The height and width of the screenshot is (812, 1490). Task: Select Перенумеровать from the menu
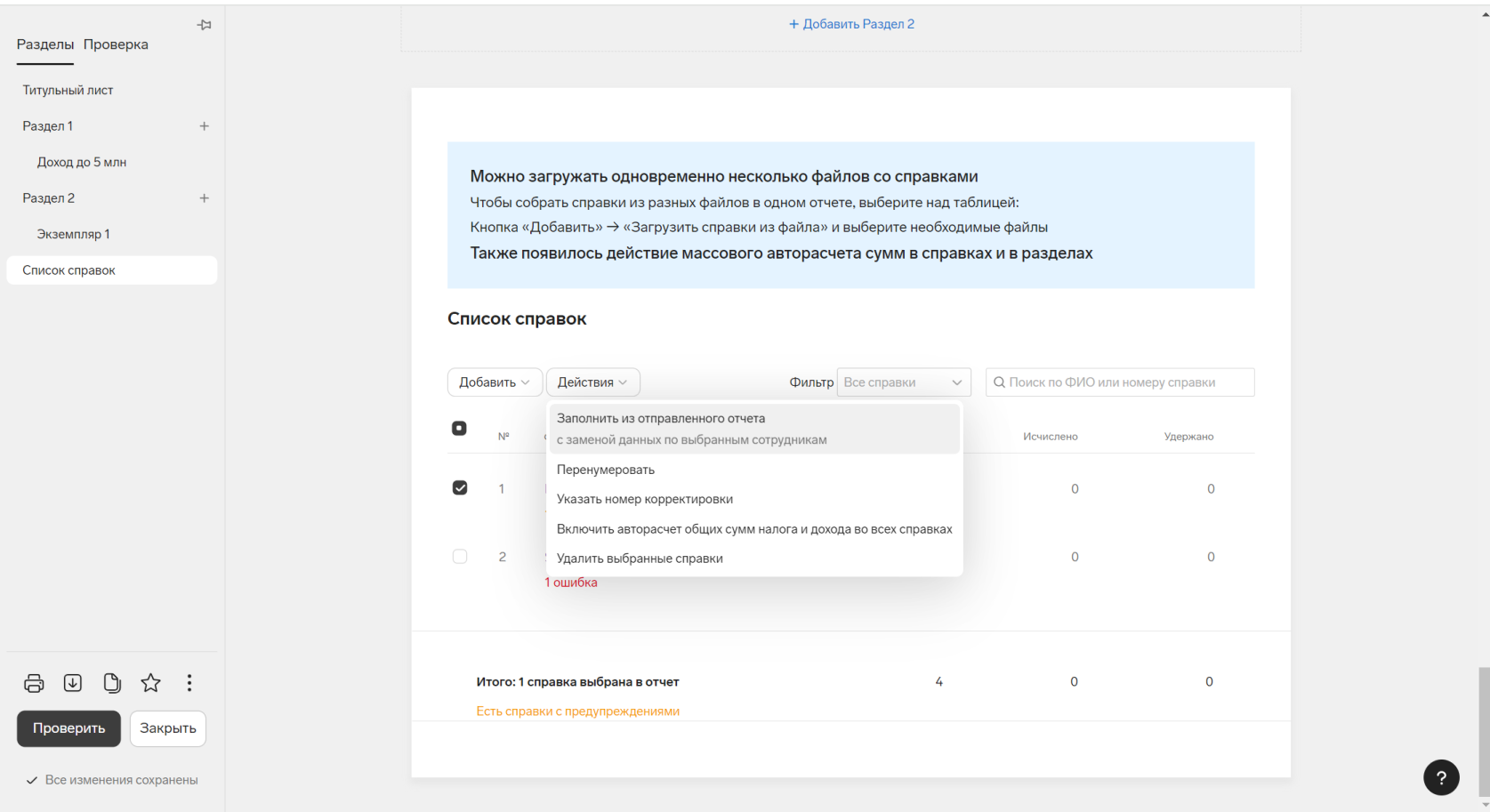point(606,470)
